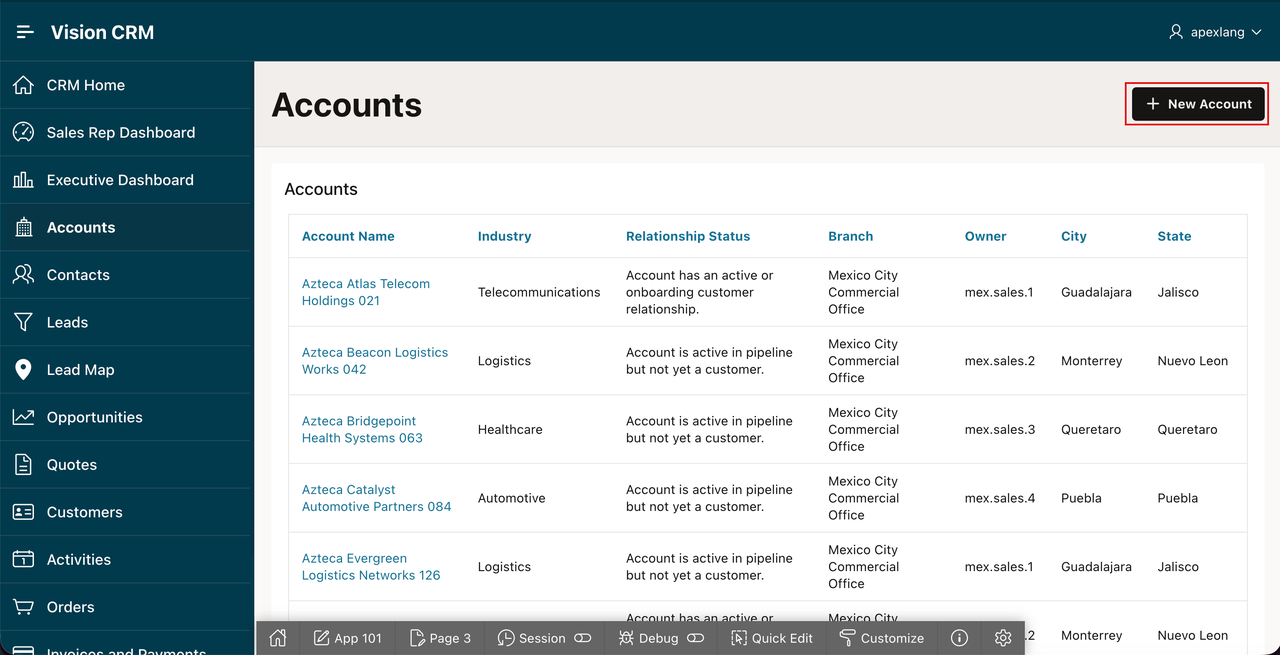Viewport: 1280px width, 655px height.
Task: Click the New Account button
Action: coord(1198,104)
